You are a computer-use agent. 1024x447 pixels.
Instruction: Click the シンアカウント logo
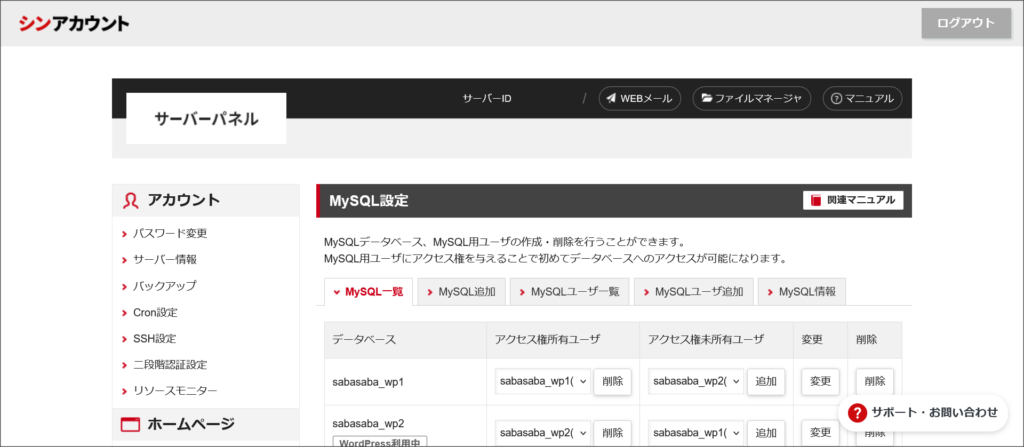(x=74, y=24)
